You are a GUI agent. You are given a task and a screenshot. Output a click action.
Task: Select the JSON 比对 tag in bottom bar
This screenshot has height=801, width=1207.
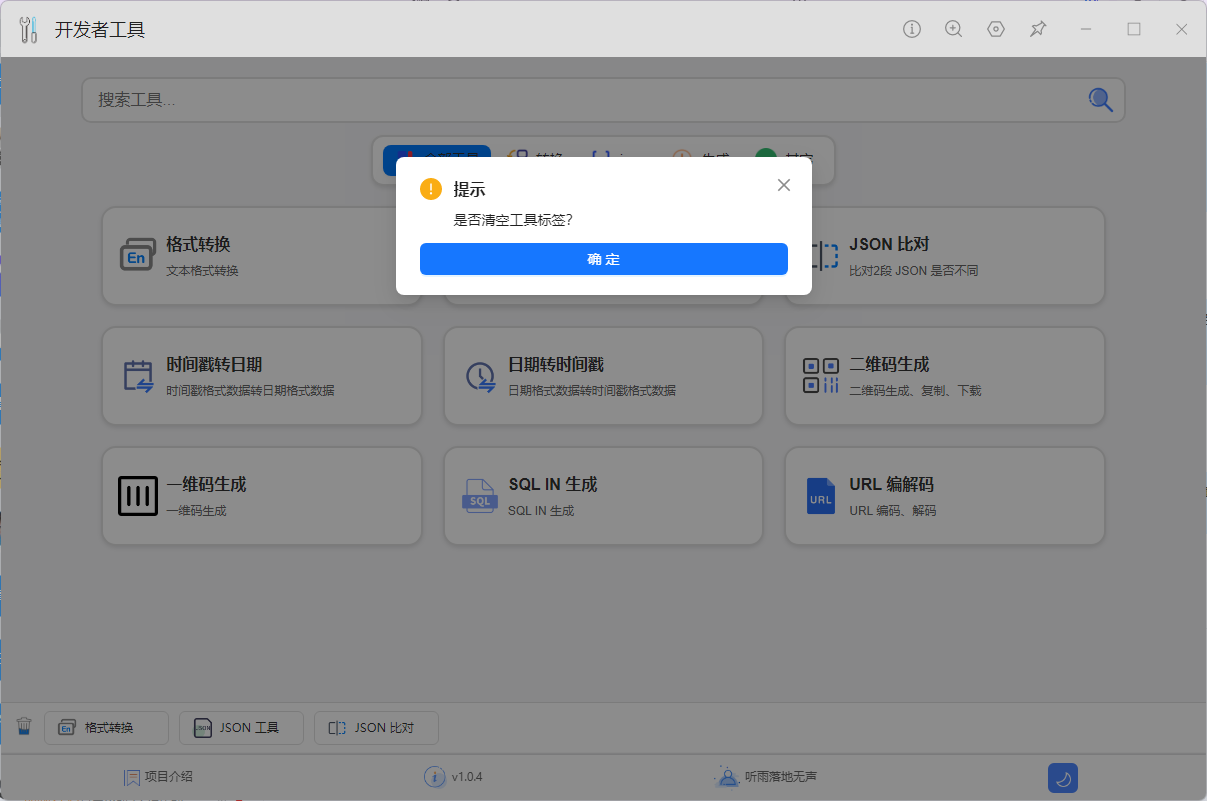pos(377,728)
